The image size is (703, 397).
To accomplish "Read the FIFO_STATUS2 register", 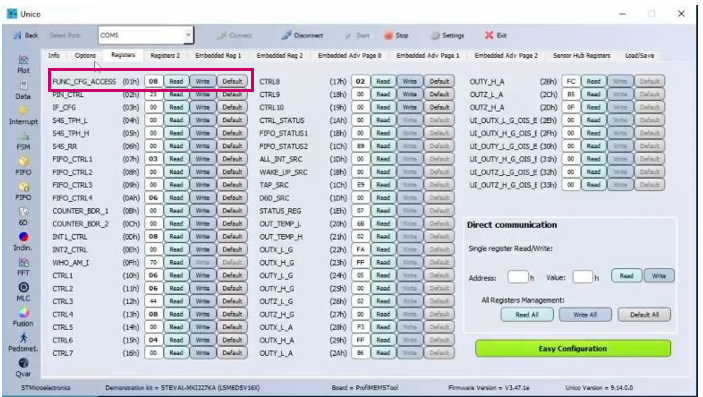I will click(383, 146).
